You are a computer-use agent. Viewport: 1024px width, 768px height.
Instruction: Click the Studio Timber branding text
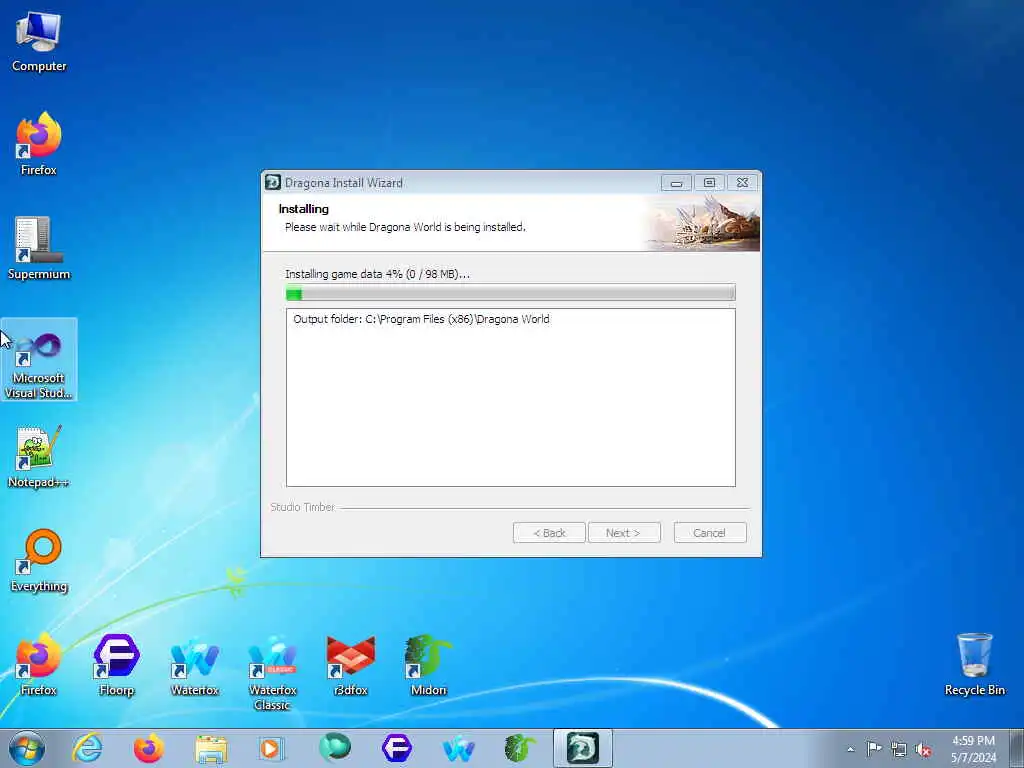tap(302, 507)
